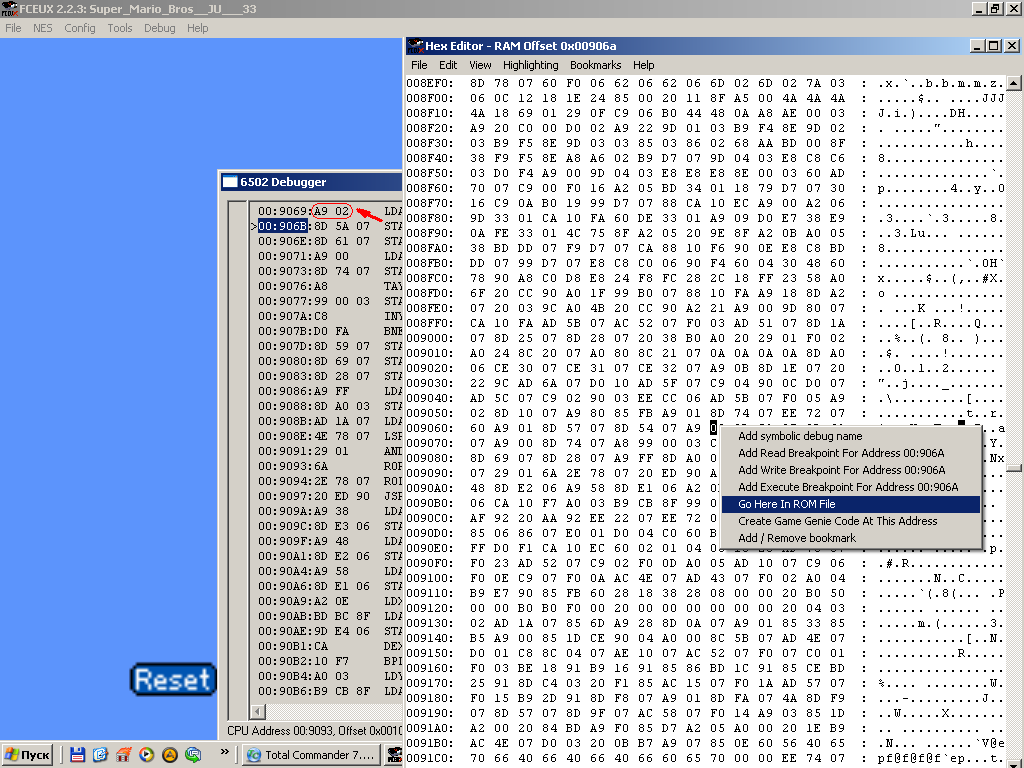
Task: Launch Windows Media Player from quick launch
Action: tap(146, 755)
